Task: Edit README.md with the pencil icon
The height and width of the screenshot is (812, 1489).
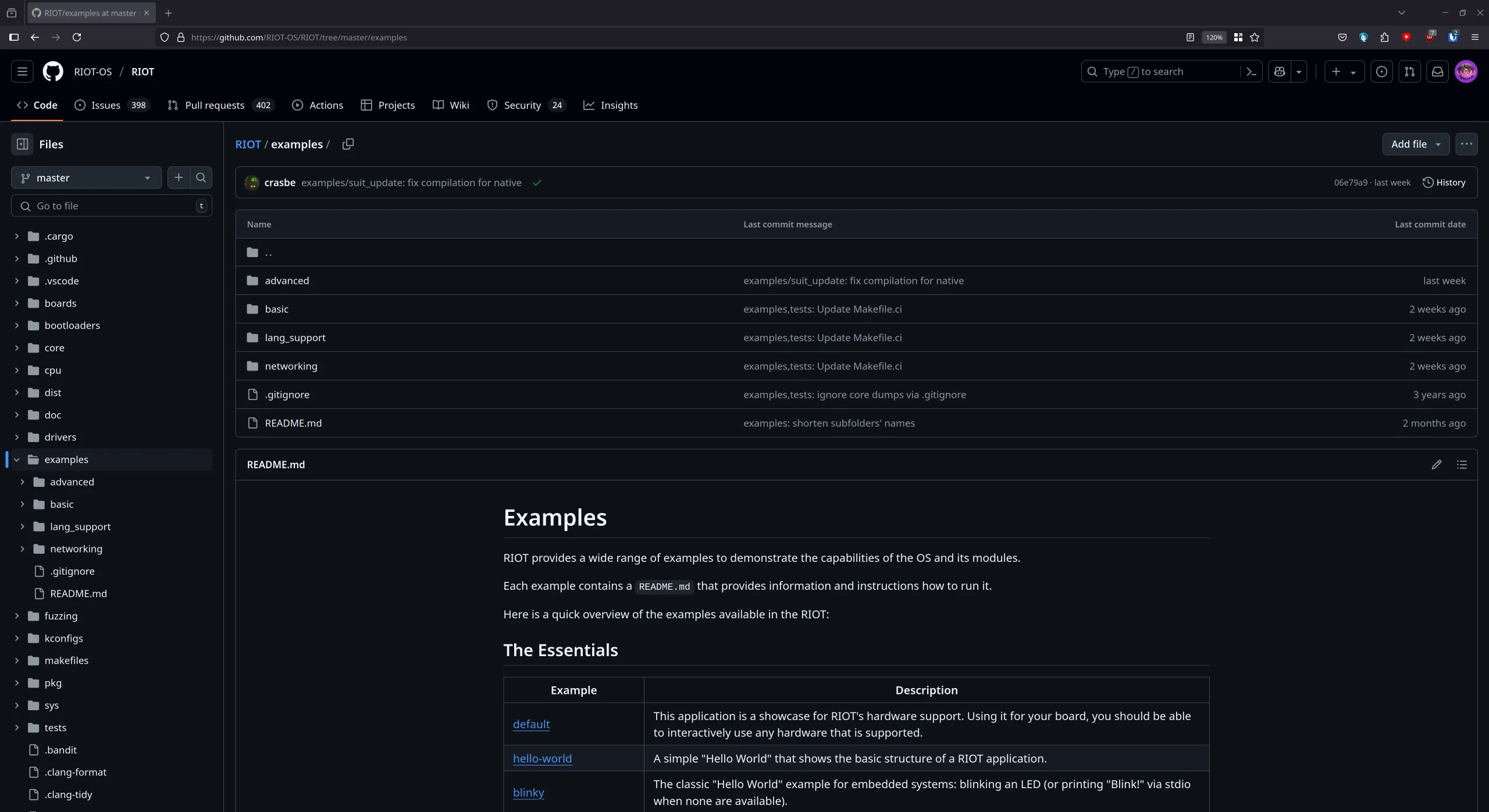Action: (x=1437, y=464)
